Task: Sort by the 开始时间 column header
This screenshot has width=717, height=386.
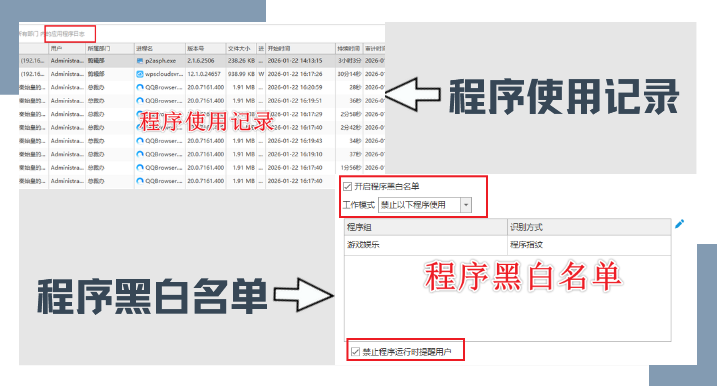Action: 300,48
